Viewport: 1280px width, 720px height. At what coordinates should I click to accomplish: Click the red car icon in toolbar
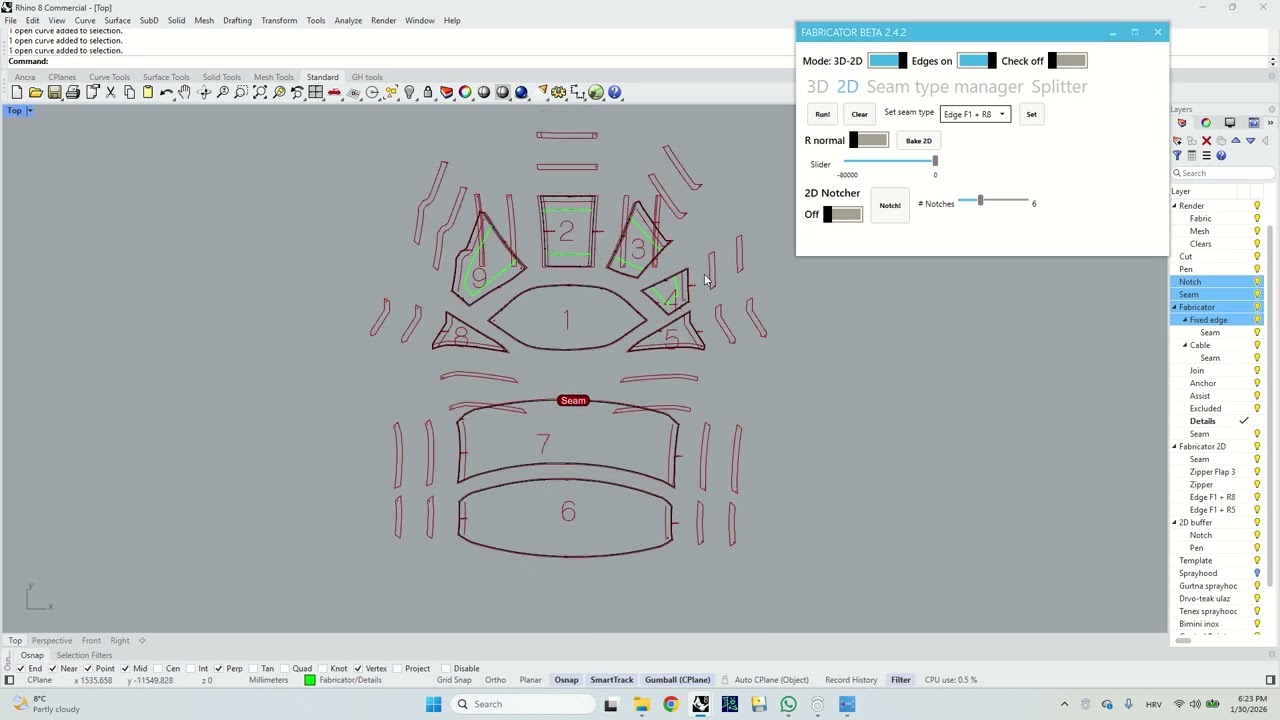(x=334, y=92)
